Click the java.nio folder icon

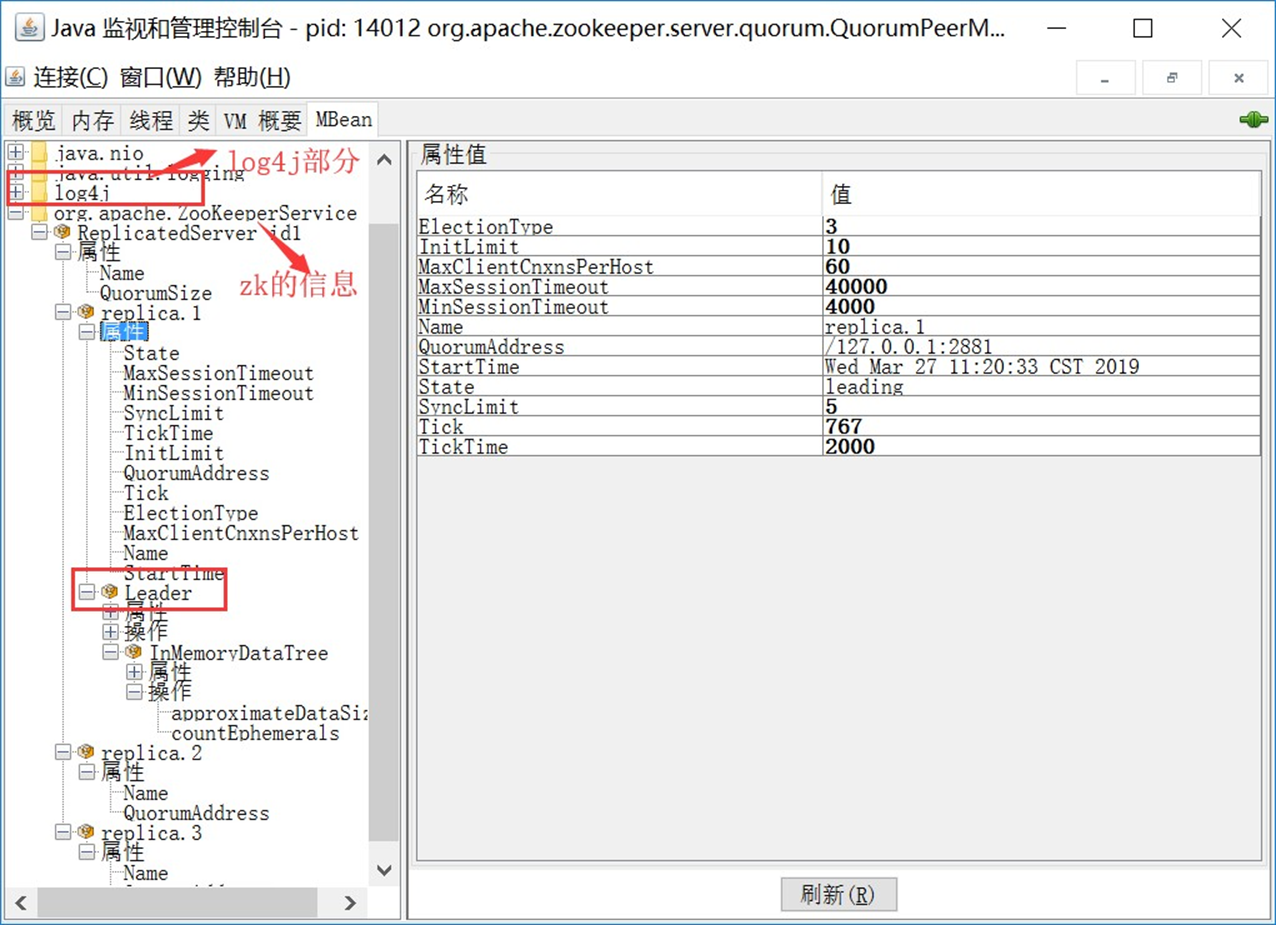click(39, 153)
